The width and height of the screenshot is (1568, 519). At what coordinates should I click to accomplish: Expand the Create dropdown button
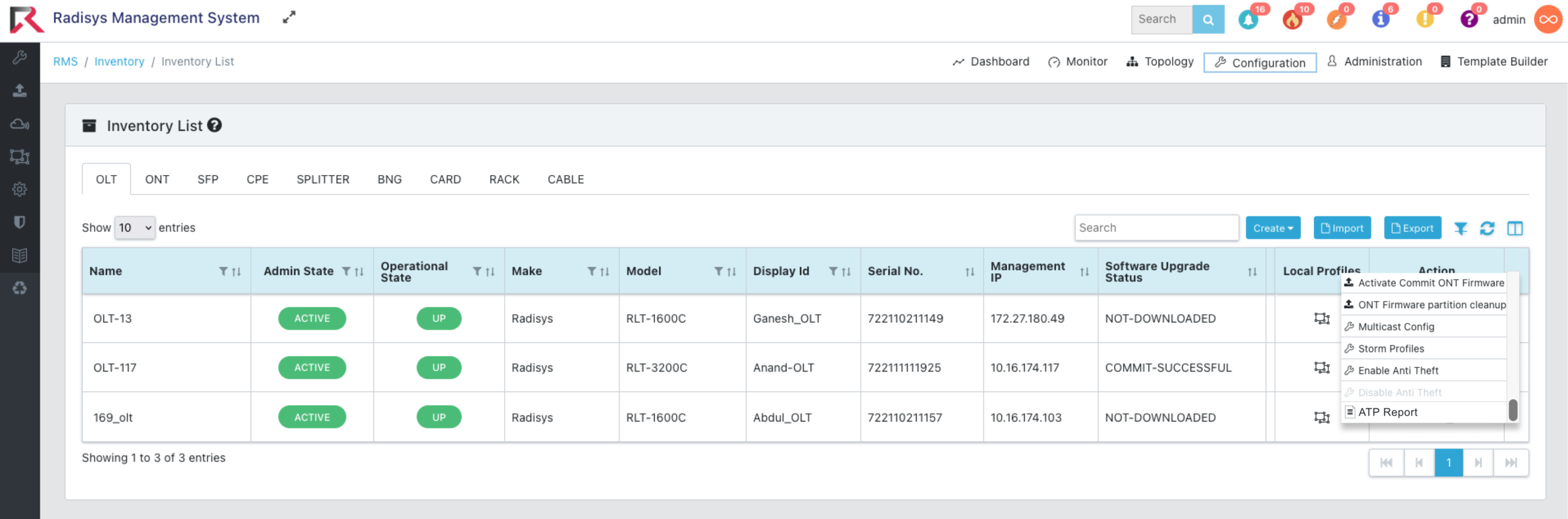[1273, 228]
